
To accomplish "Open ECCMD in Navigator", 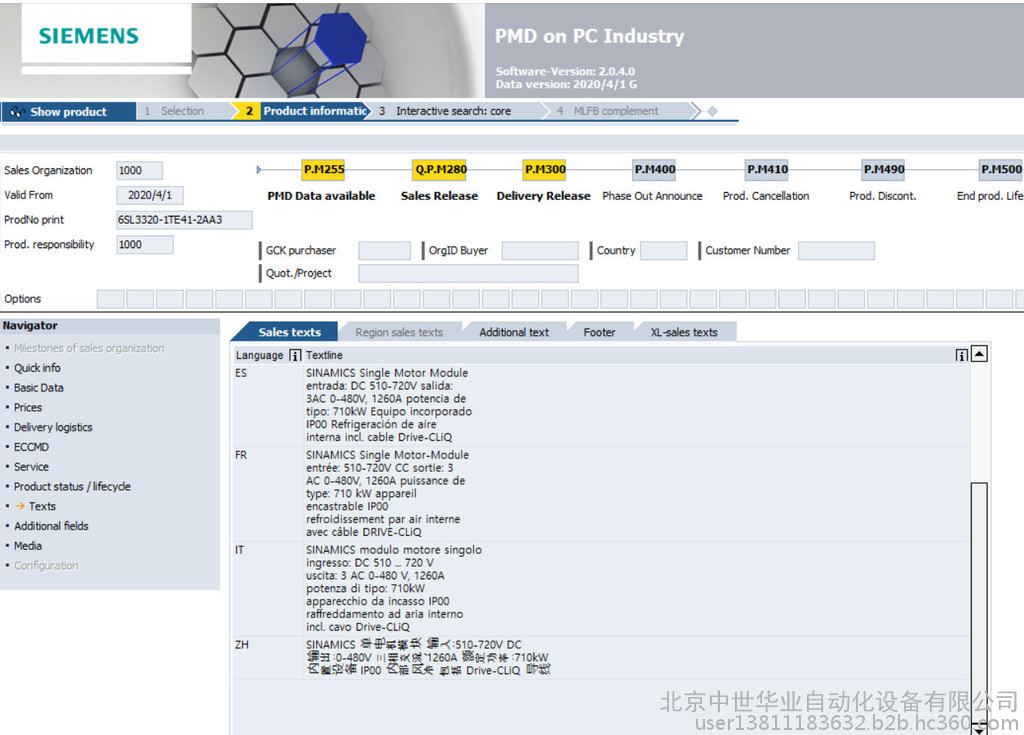I will (31, 447).
